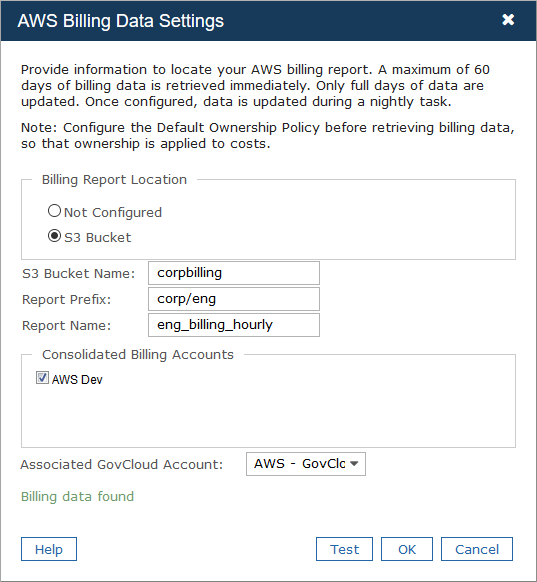537x582 pixels.
Task: Click the Report Name input field
Action: pos(234,325)
